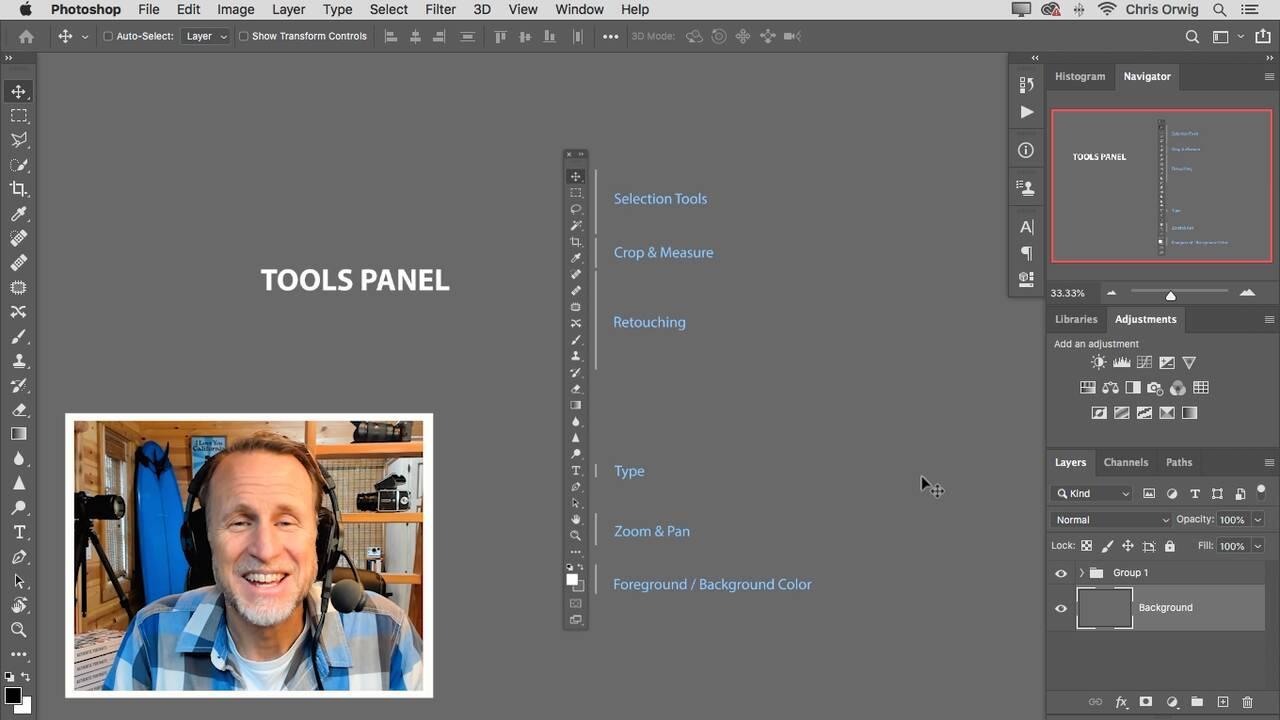Select the Hand tool
1280x720 pixels.
tap(19, 605)
